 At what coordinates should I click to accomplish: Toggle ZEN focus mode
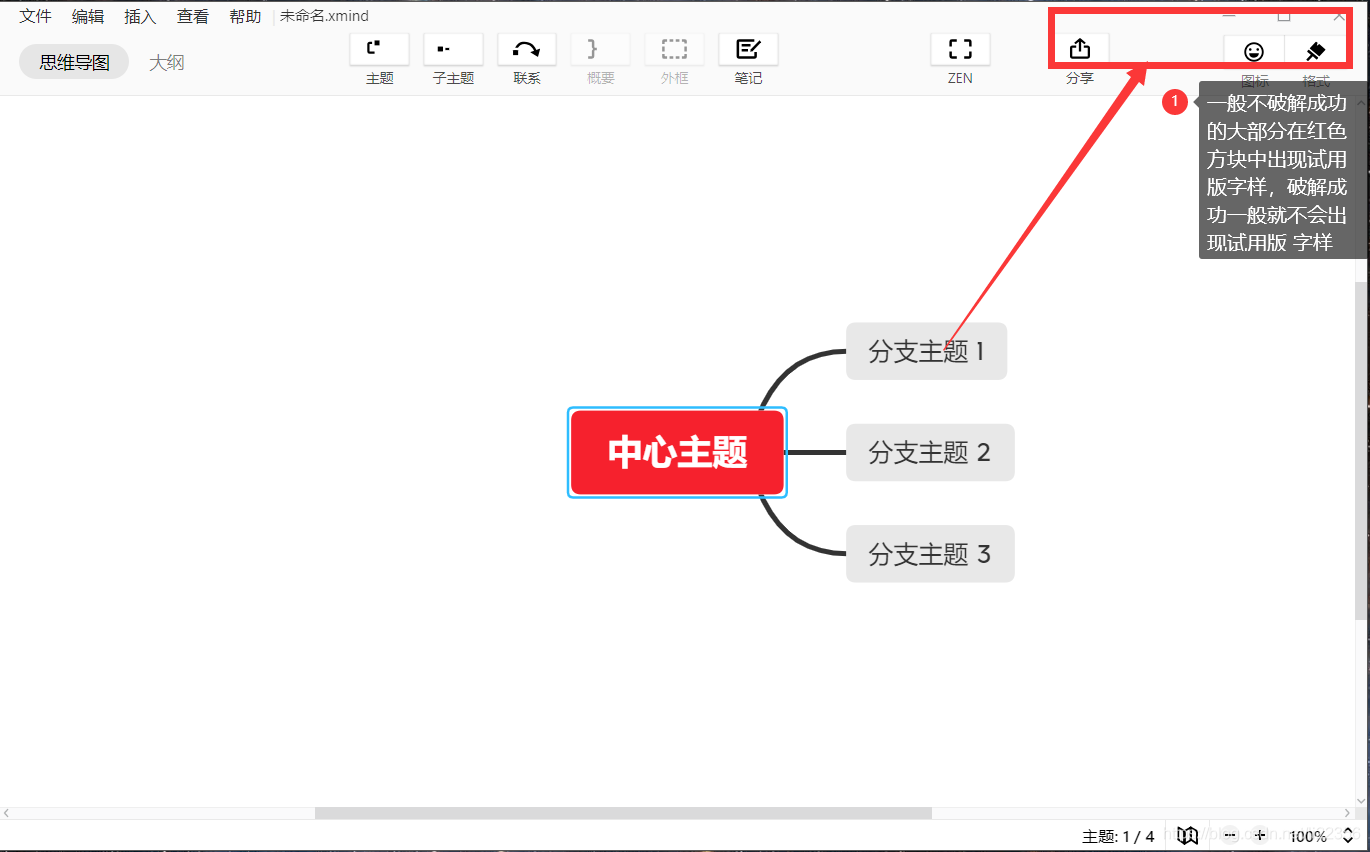[959, 48]
